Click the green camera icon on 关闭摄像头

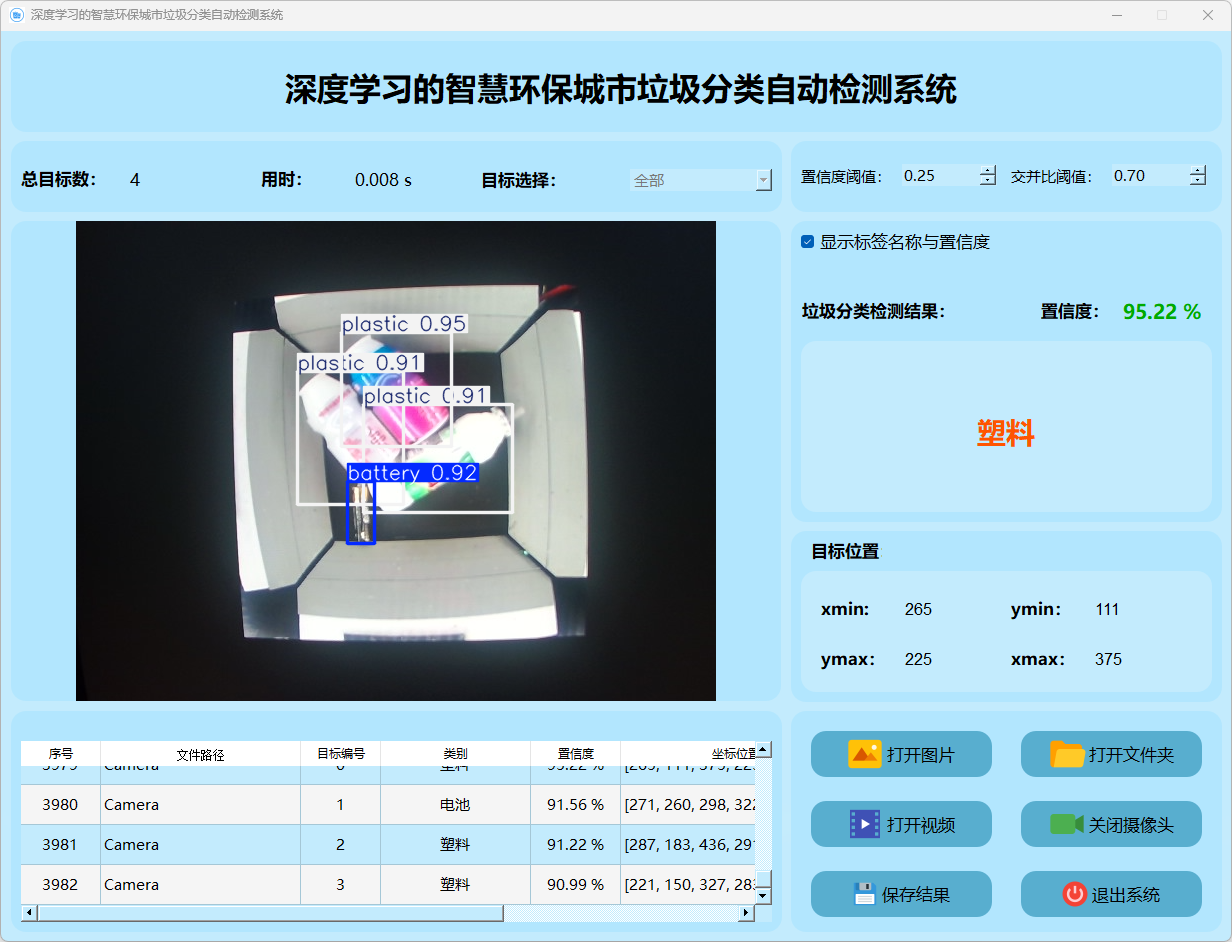click(1066, 824)
